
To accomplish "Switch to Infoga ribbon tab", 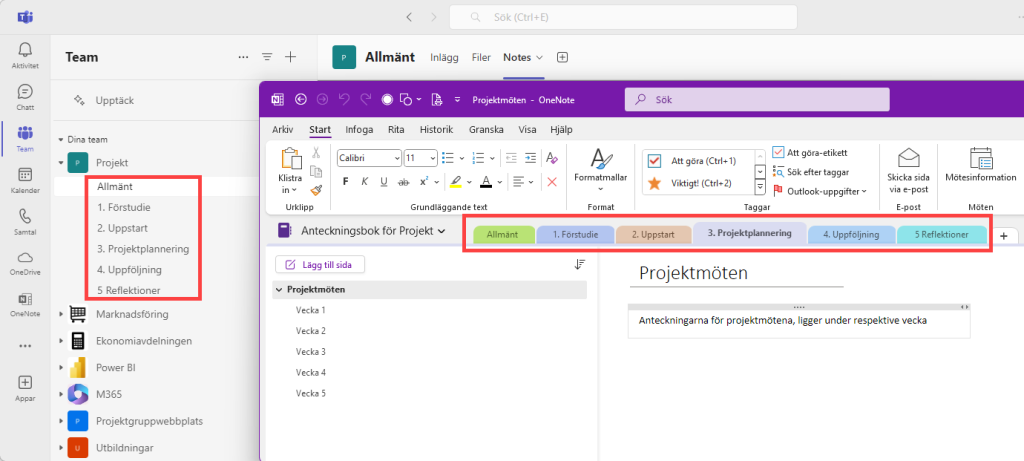I will click(359, 129).
